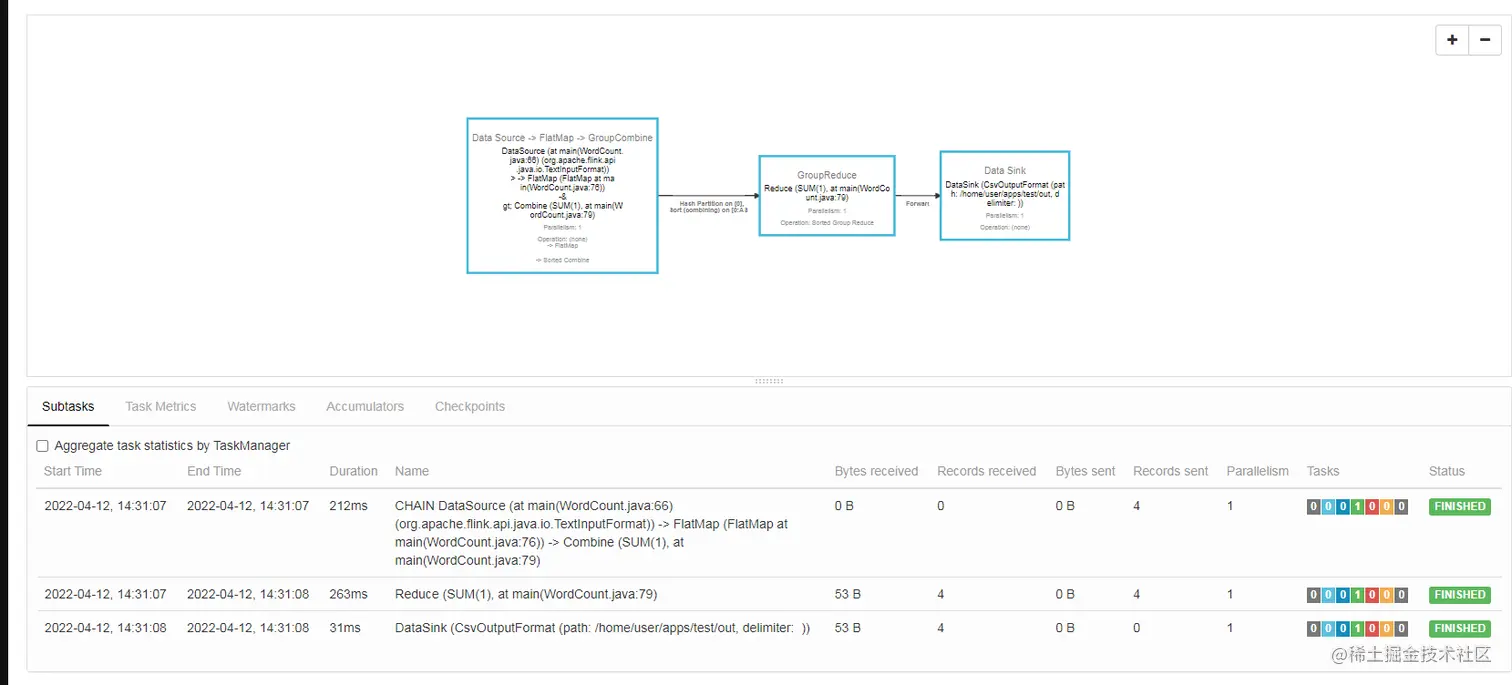This screenshot has height=685, width=1512.
Task: Select the Data Source -> FlatMap -> GroupCombine node
Action: click(x=562, y=194)
